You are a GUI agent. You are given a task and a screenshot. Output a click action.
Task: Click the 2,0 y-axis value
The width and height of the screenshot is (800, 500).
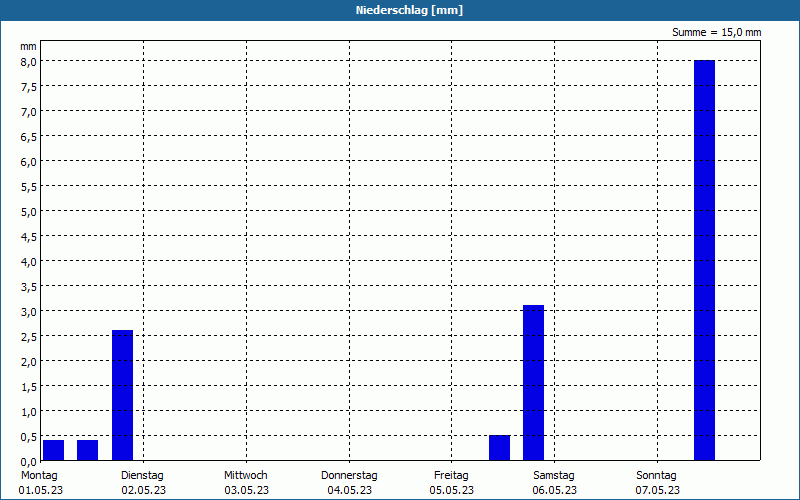point(29,361)
